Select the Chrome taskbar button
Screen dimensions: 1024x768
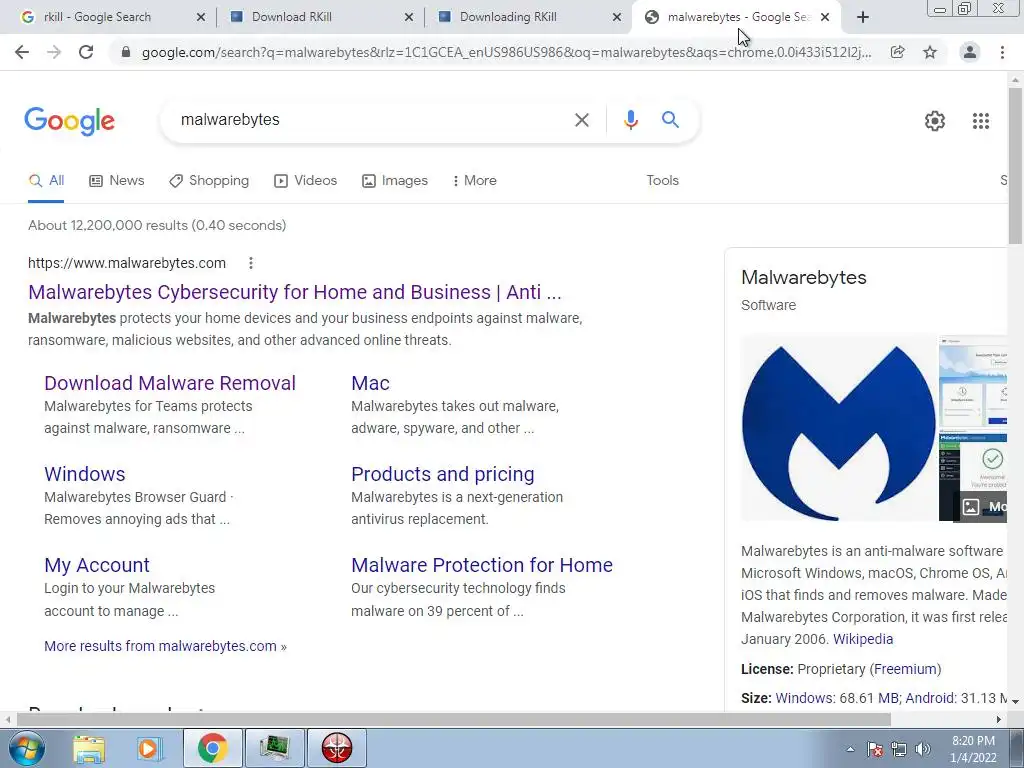tap(212, 748)
